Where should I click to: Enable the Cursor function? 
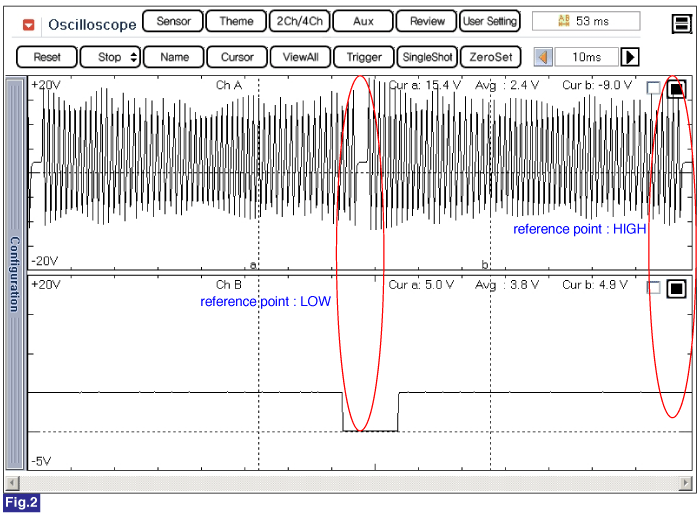(x=237, y=57)
